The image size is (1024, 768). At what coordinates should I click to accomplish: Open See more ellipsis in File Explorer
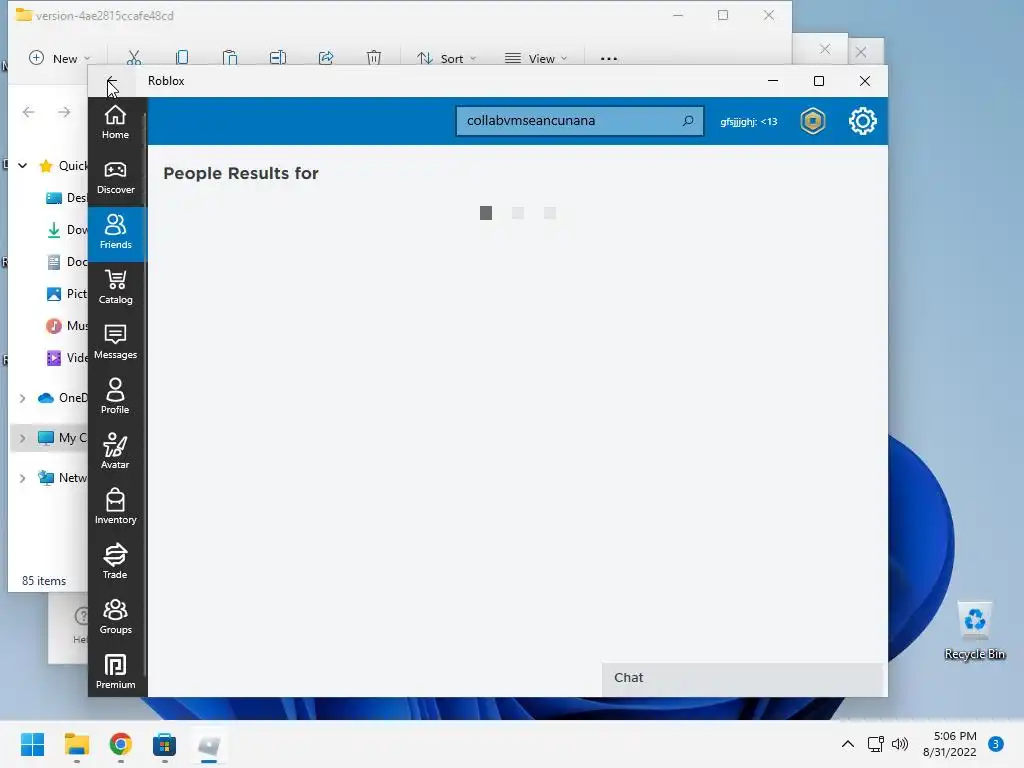pos(609,58)
